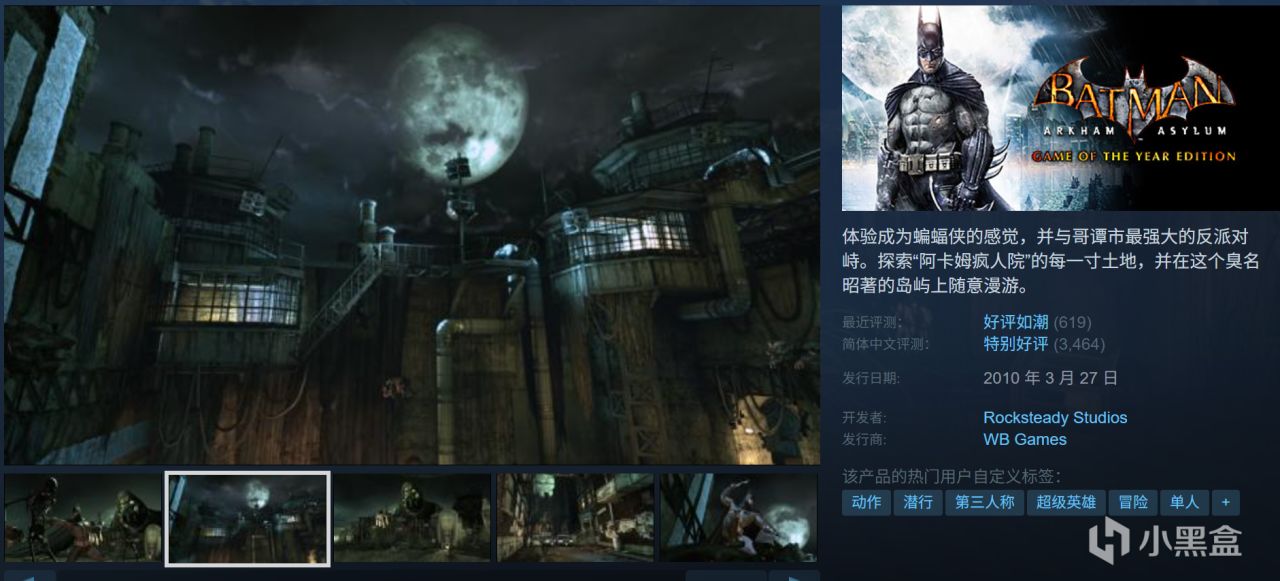Screen dimensions: 1280x581
Task: Click the review count (619)
Action: (x=1072, y=322)
